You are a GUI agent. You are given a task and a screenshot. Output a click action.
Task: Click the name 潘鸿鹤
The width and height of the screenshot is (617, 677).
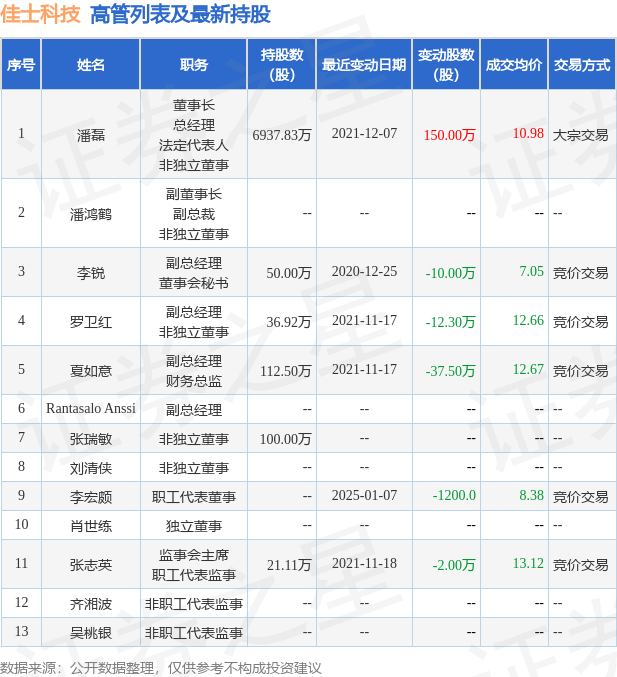(x=91, y=214)
